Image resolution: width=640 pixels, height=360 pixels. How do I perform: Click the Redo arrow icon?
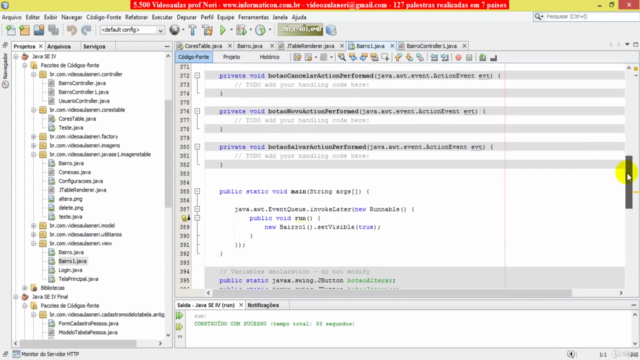(x=86, y=30)
